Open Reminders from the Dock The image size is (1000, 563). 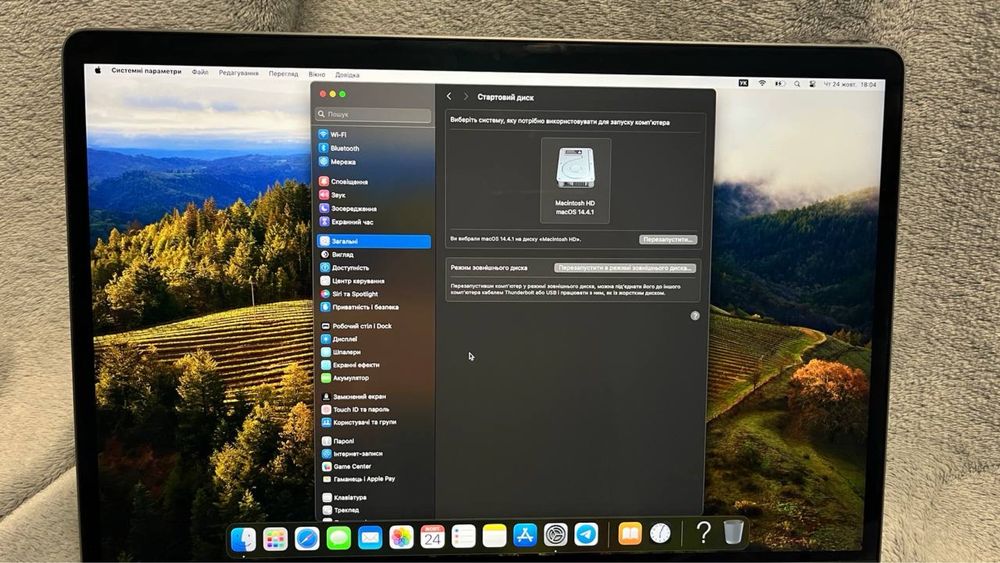[464, 536]
